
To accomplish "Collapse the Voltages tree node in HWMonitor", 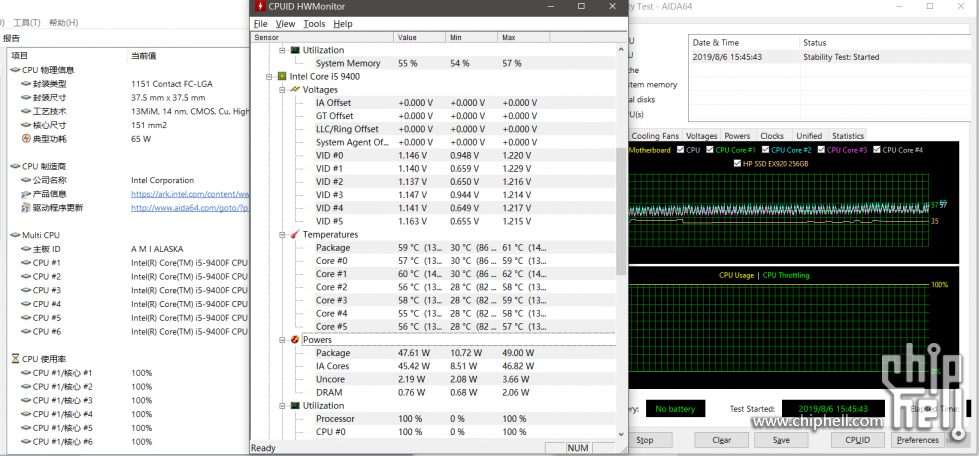I will click(282, 90).
